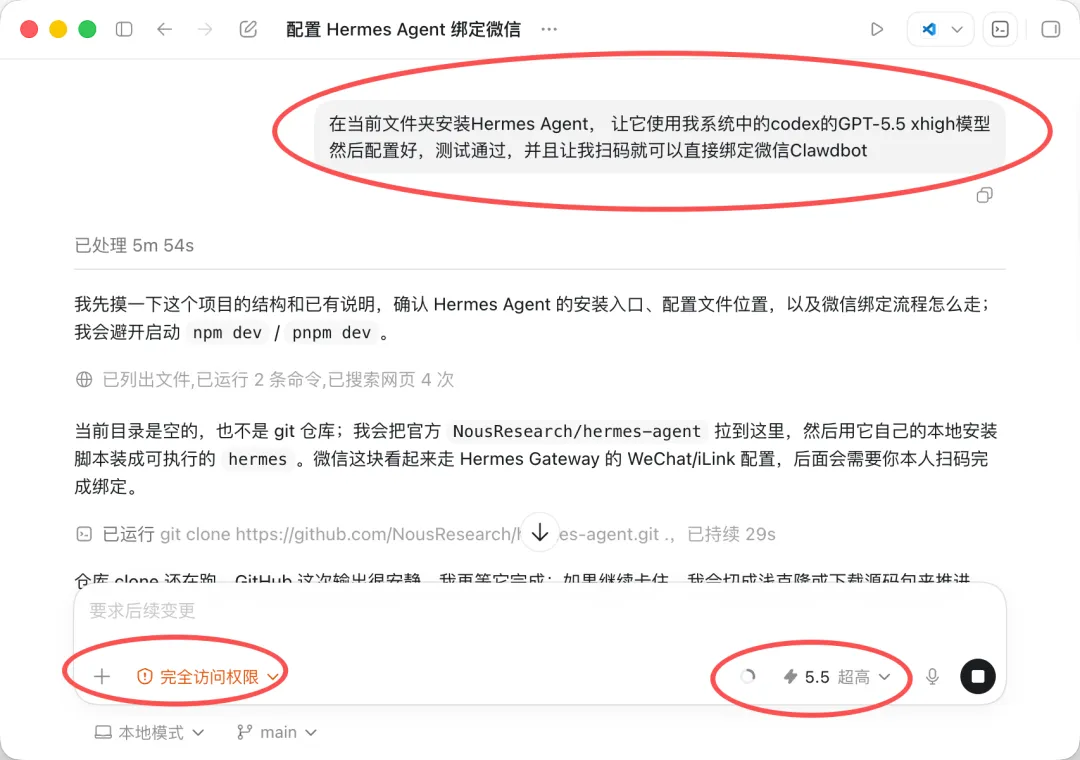Click the inline code NousResearch/hermes-agent

click(577, 431)
